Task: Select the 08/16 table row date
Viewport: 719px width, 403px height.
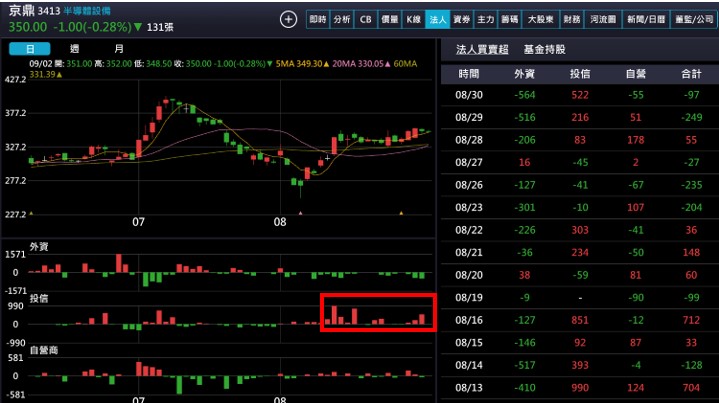Action: point(469,320)
